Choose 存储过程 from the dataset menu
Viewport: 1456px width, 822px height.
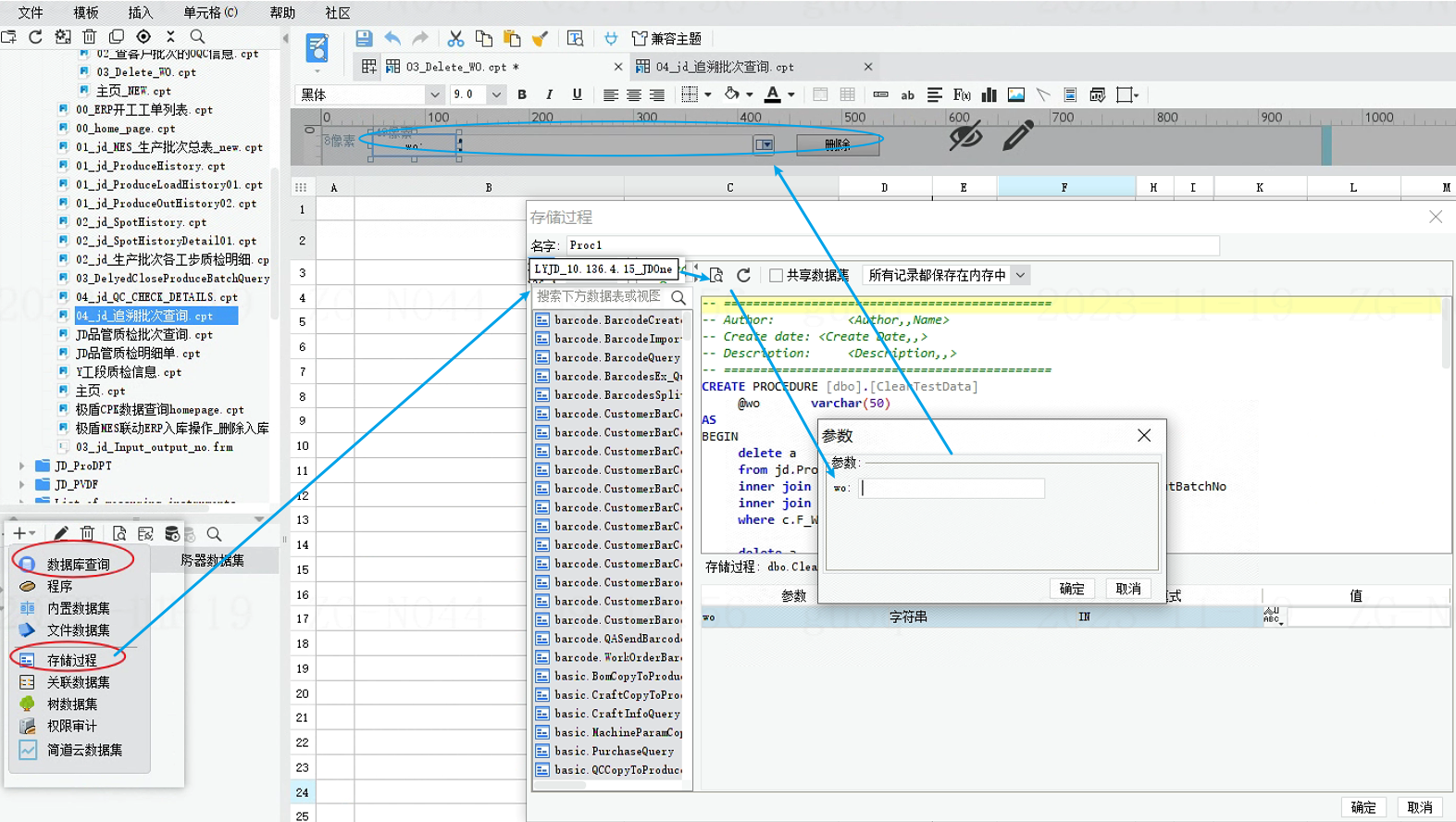[x=71, y=660]
